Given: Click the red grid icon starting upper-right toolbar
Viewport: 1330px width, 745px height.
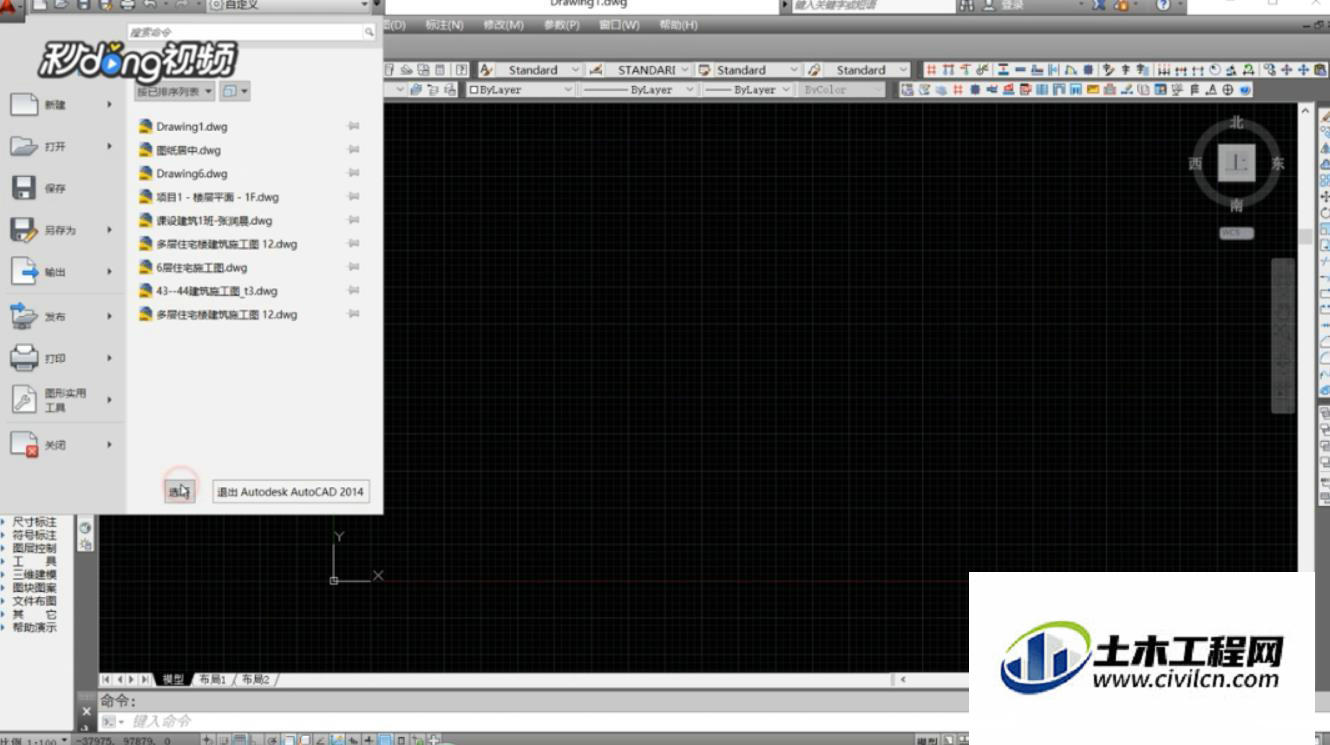Looking at the screenshot, I should (931, 70).
